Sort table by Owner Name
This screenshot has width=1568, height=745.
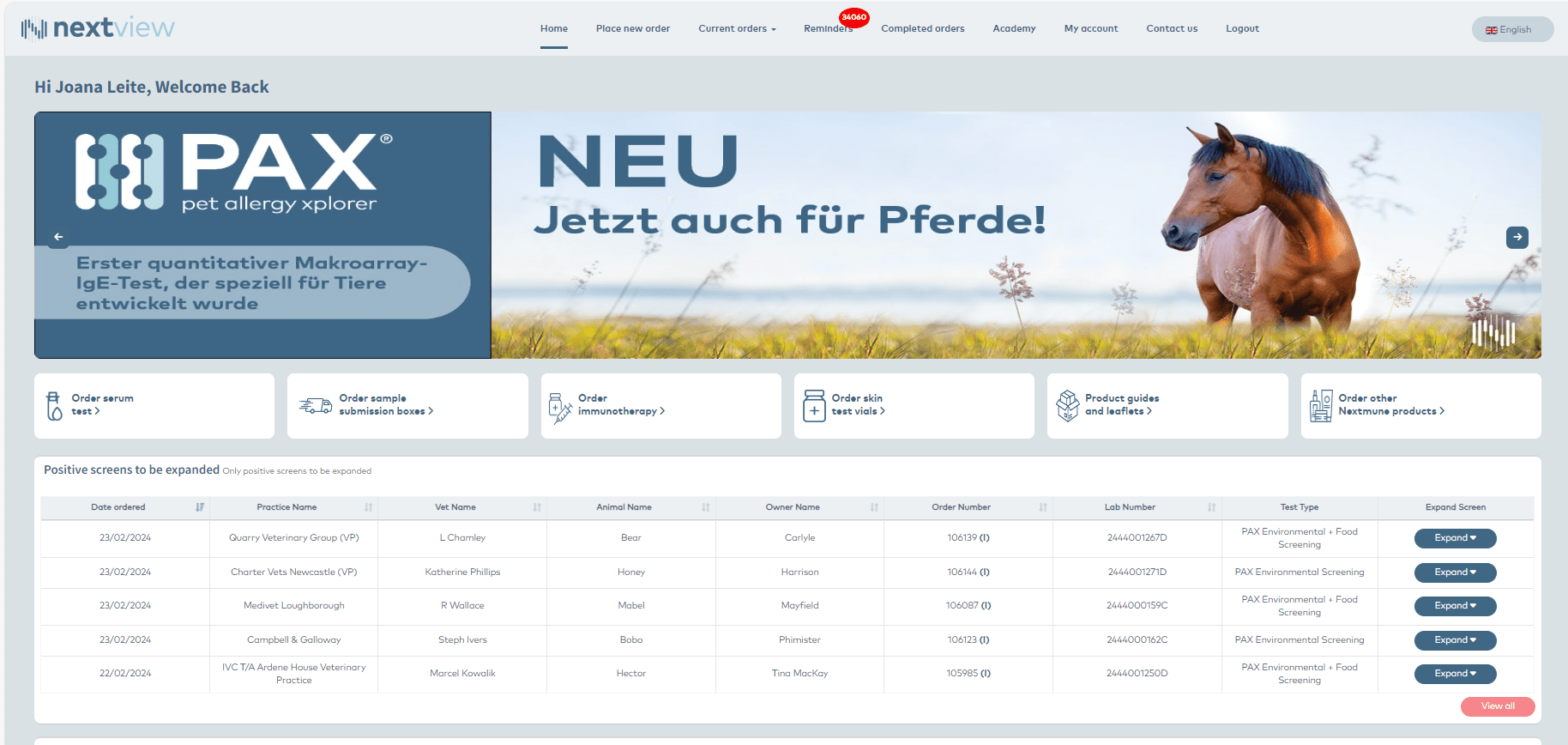(x=874, y=507)
